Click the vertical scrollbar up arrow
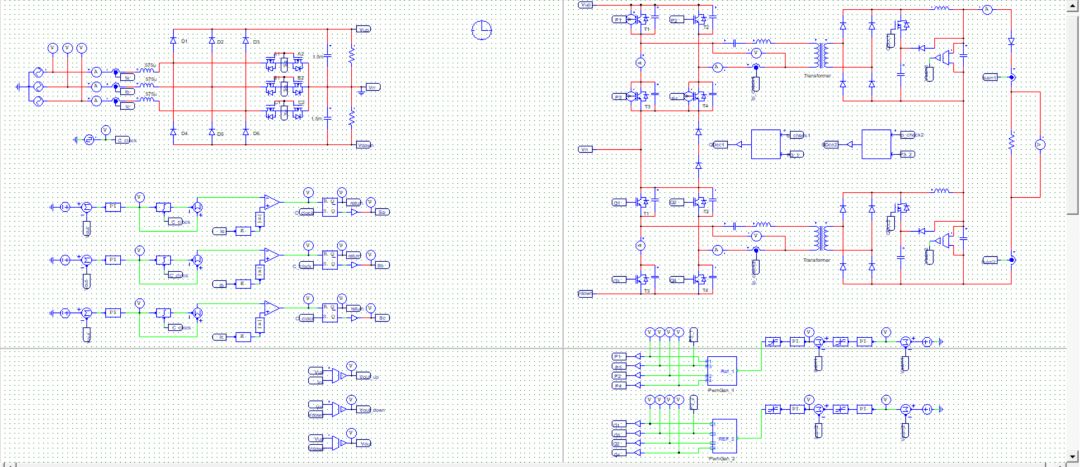 tap(1073, 6)
